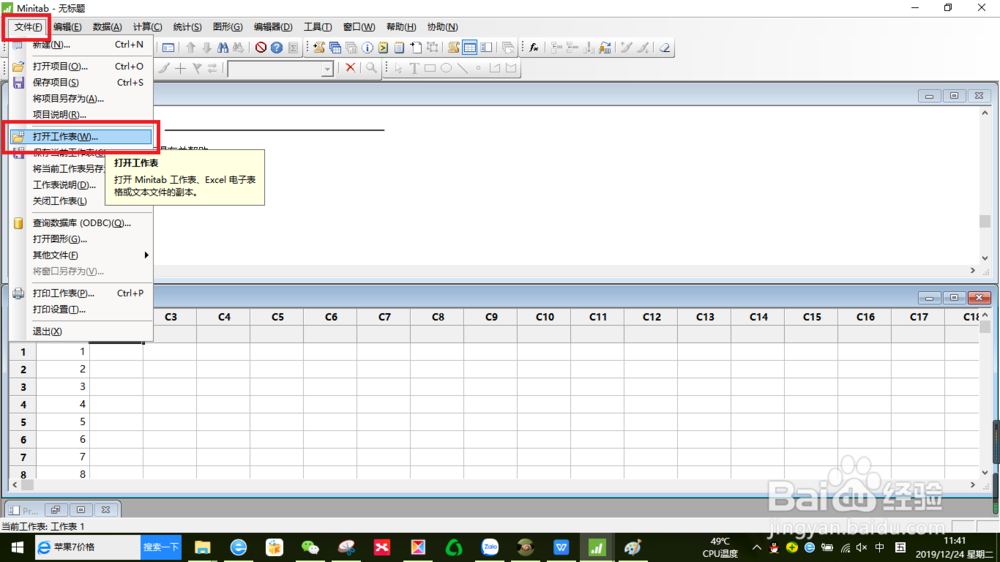Click the Show History yellow prompt icon
This screenshot has height=562, width=1000.
click(383, 48)
